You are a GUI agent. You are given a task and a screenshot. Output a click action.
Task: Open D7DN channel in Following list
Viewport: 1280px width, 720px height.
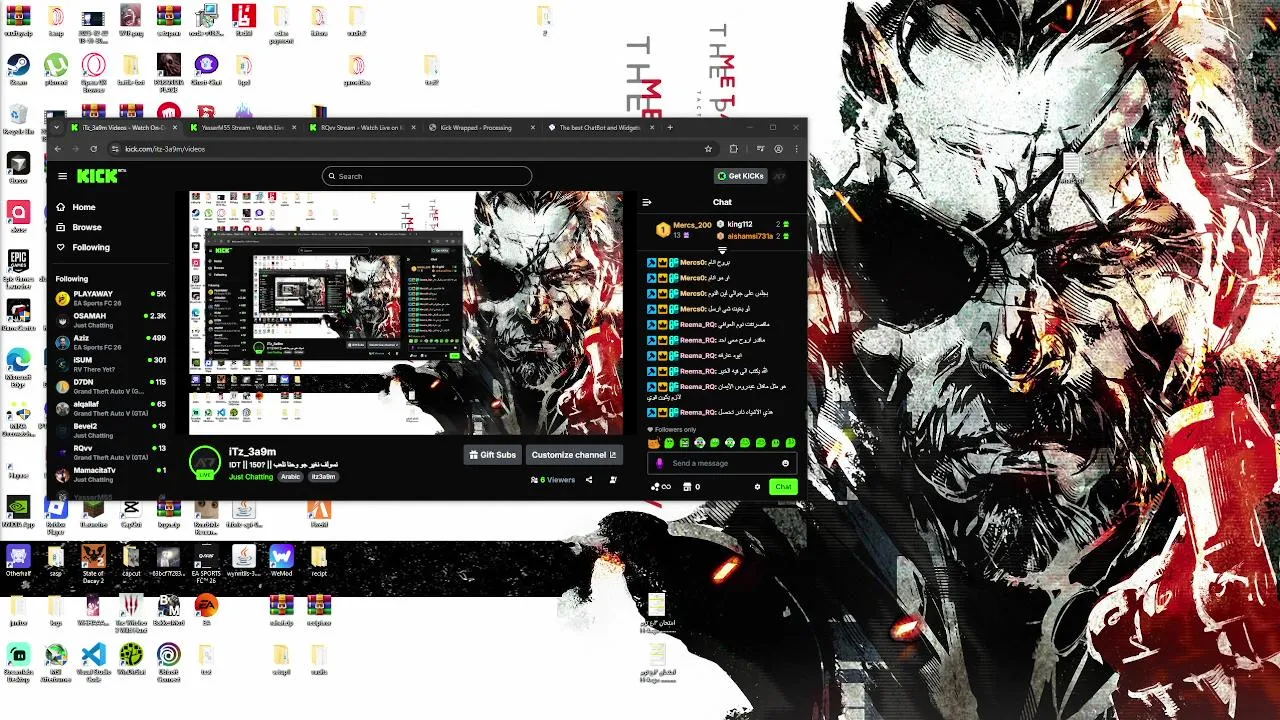coord(111,386)
